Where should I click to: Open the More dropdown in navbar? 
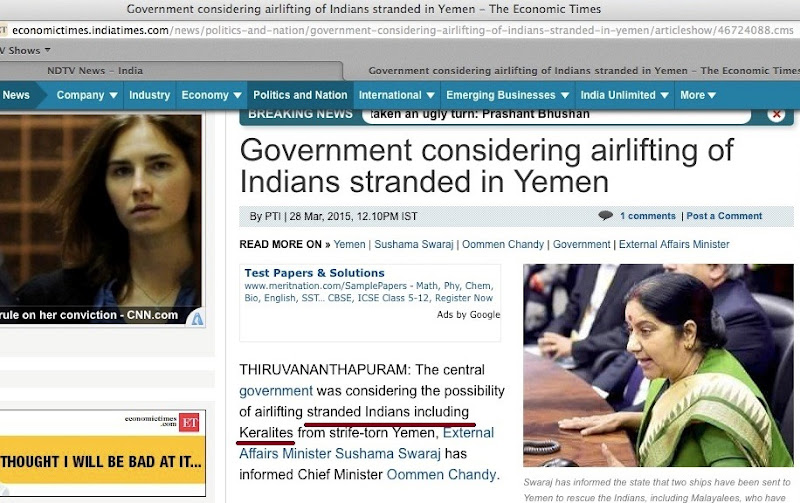[x=697, y=95]
